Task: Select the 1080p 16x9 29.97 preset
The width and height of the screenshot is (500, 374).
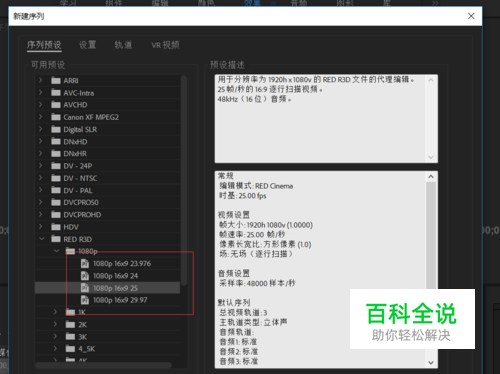Action: (120, 300)
